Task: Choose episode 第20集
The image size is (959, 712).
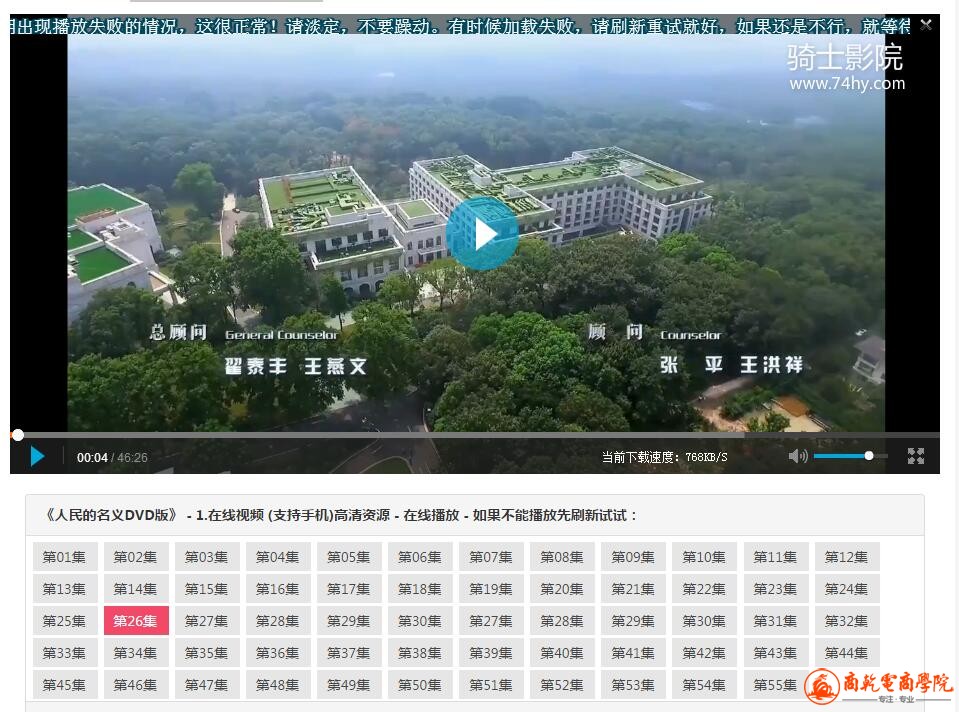Action: point(562,588)
